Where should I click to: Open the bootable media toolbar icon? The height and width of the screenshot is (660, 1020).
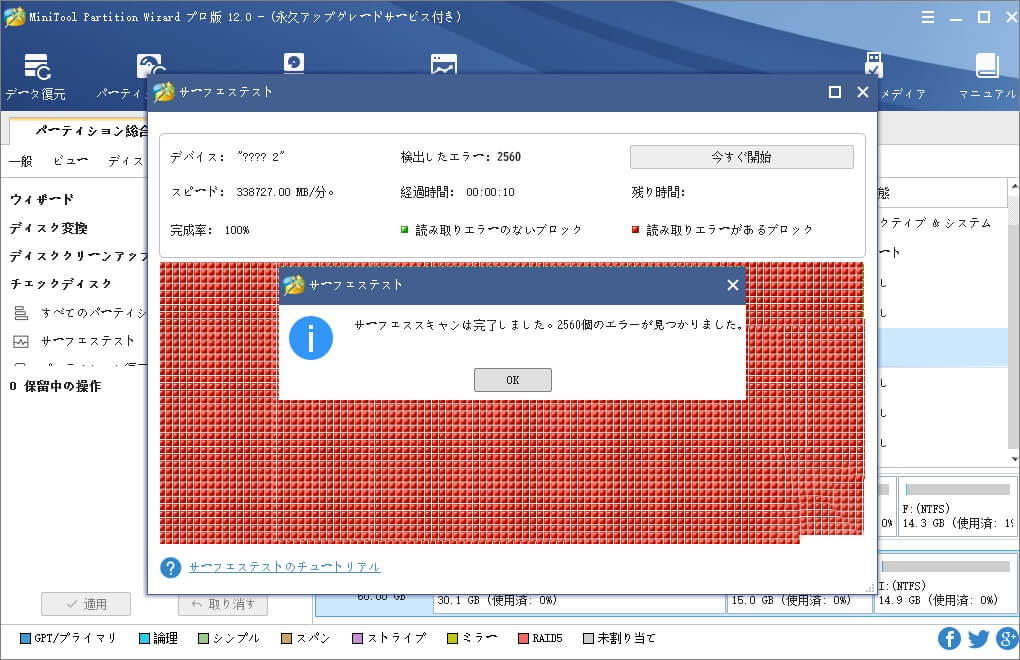coord(874,65)
